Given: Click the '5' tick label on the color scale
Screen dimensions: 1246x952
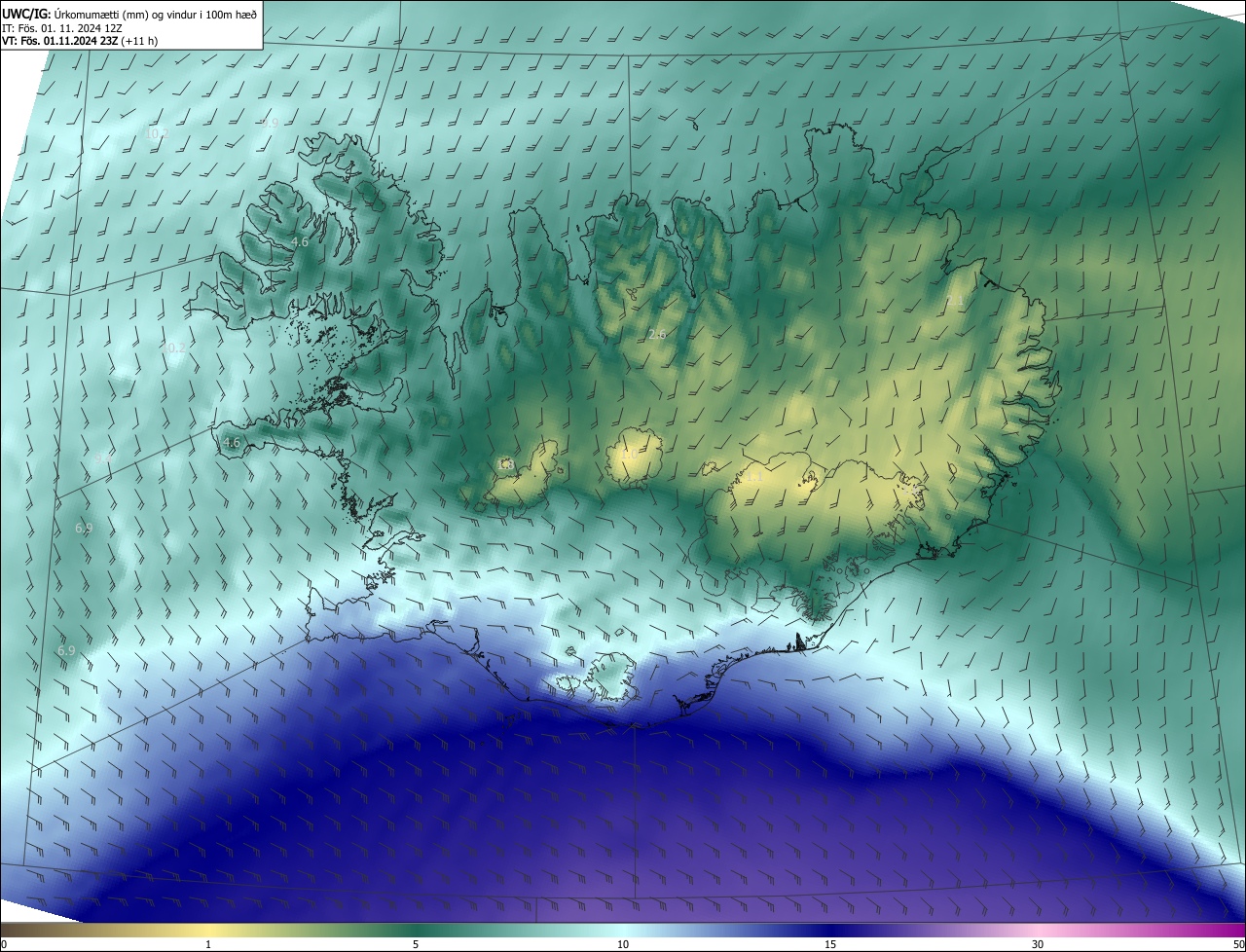Looking at the screenshot, I should pos(416,944).
